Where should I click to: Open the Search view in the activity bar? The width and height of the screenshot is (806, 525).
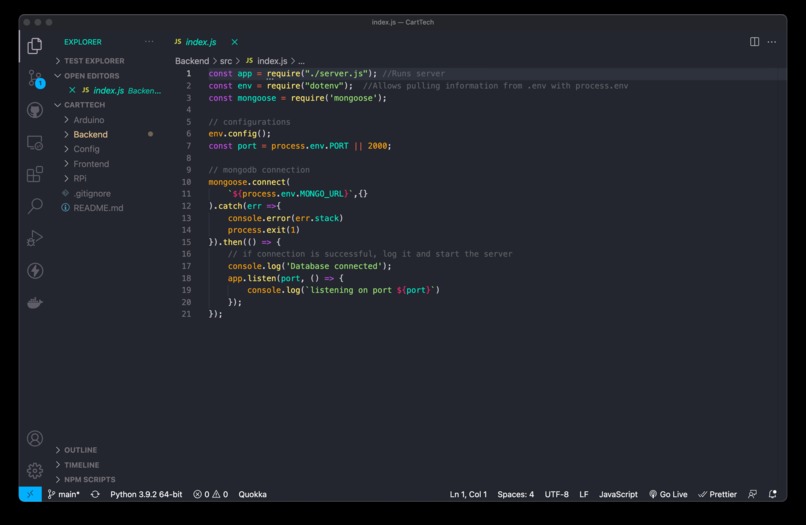[34, 206]
